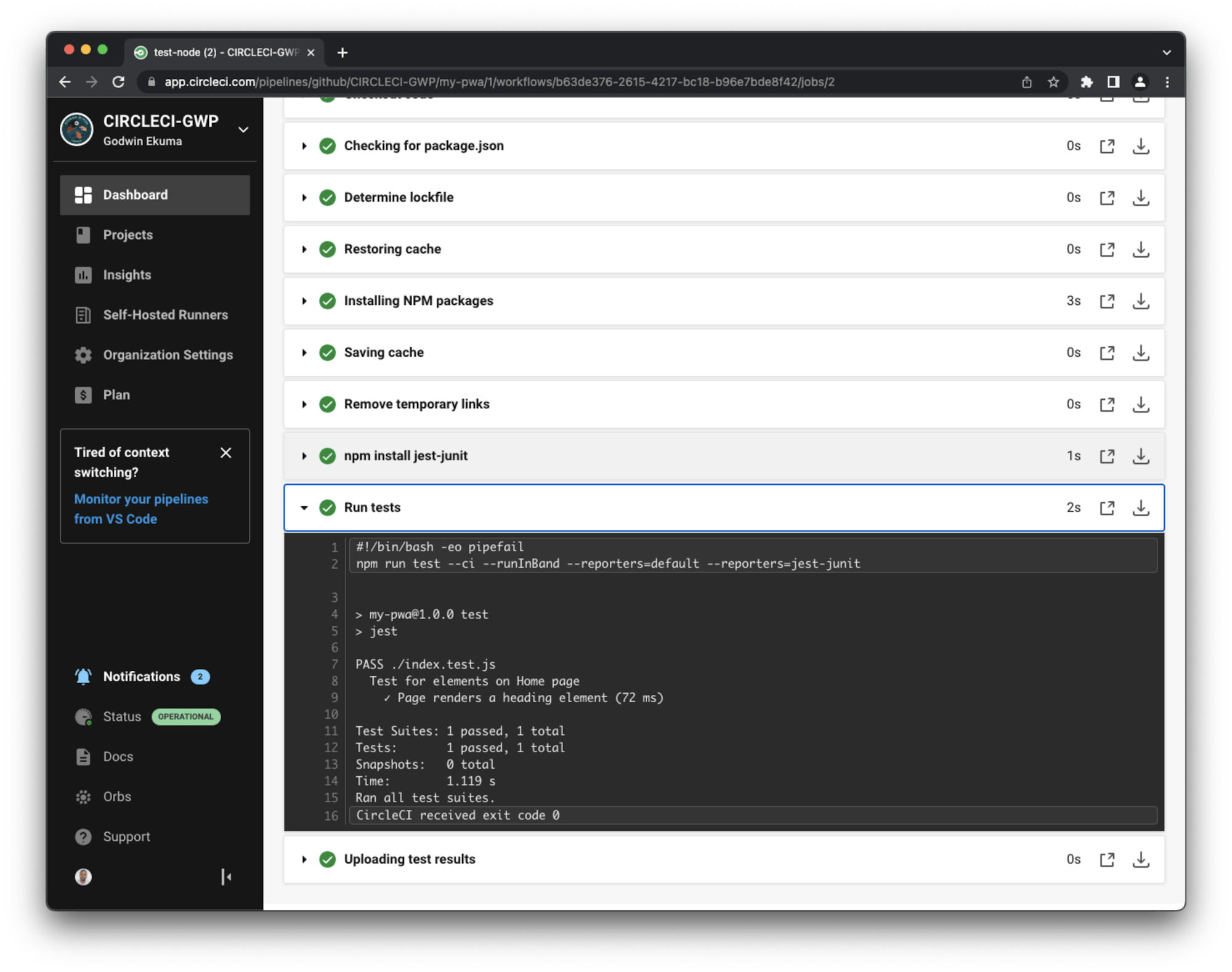Open a new browser tab
The image size is (1232, 972).
[x=342, y=53]
